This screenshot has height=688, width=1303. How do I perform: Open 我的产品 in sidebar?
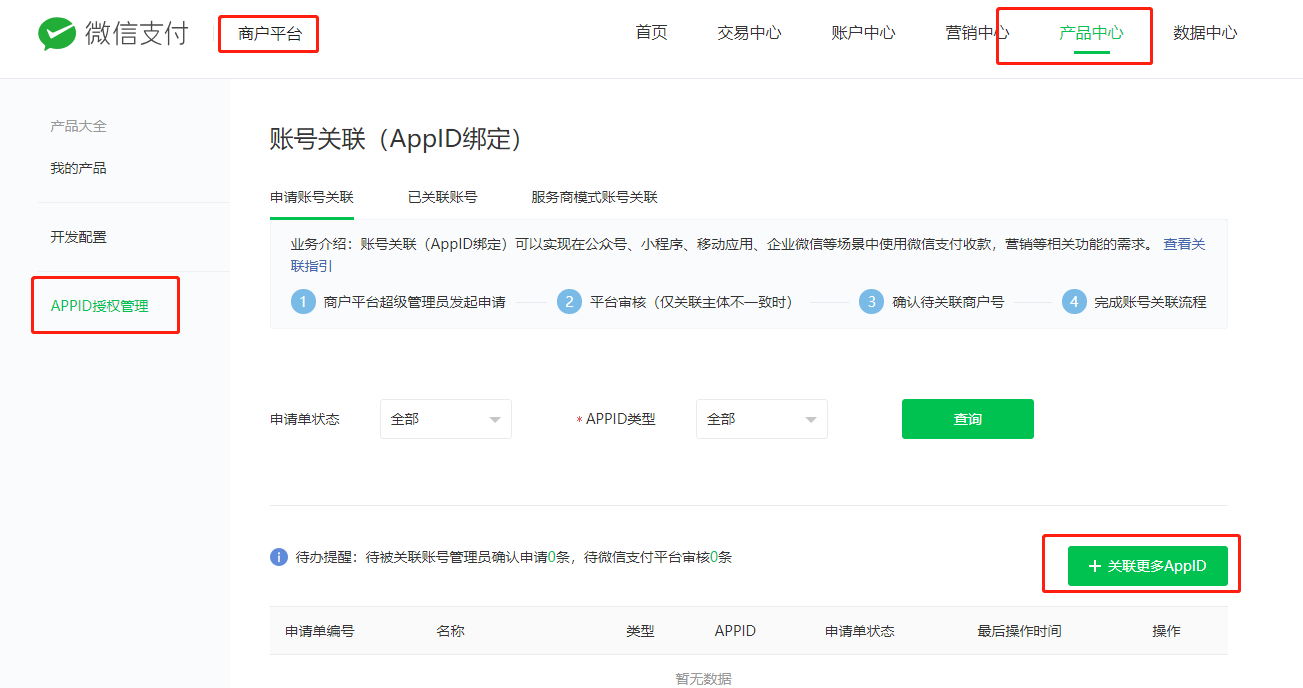78,168
